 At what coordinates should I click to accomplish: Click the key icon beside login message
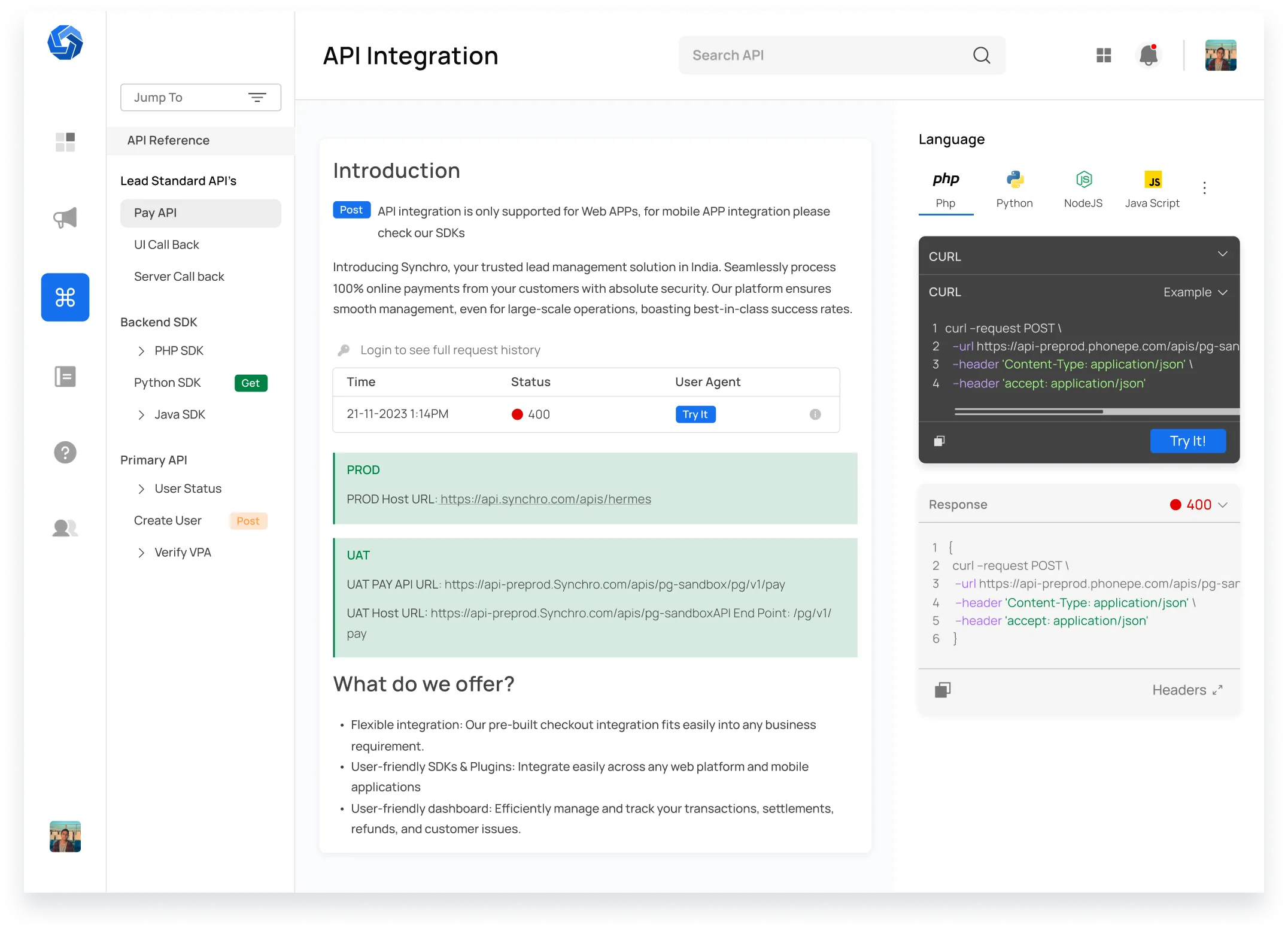pos(344,350)
